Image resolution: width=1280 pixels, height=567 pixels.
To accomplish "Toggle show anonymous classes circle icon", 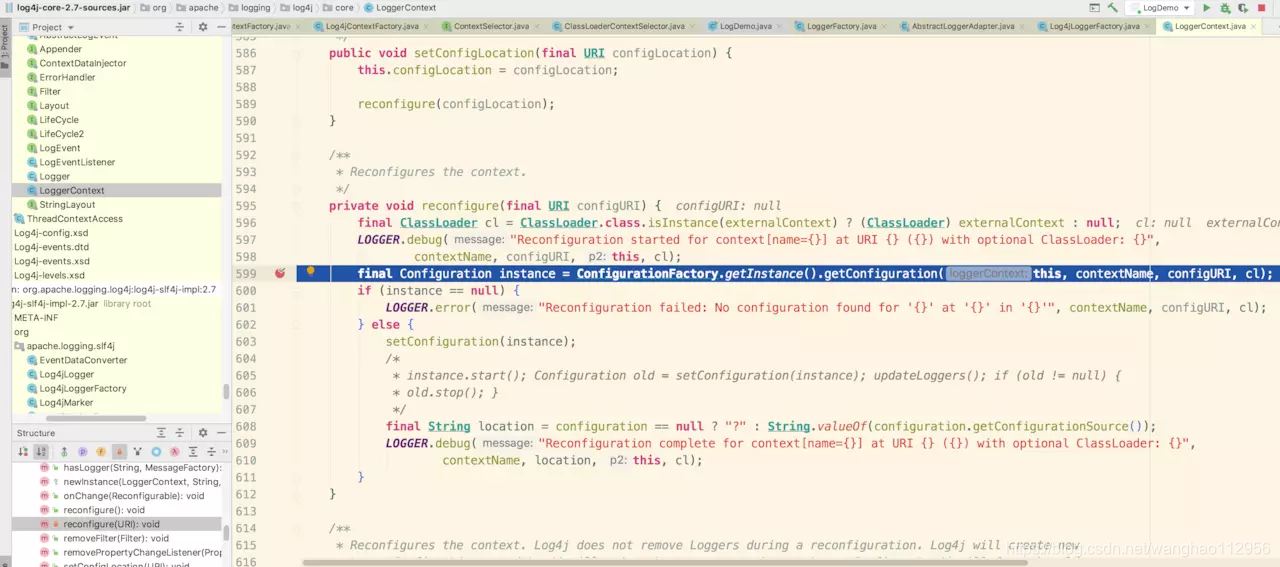I will click(156, 452).
